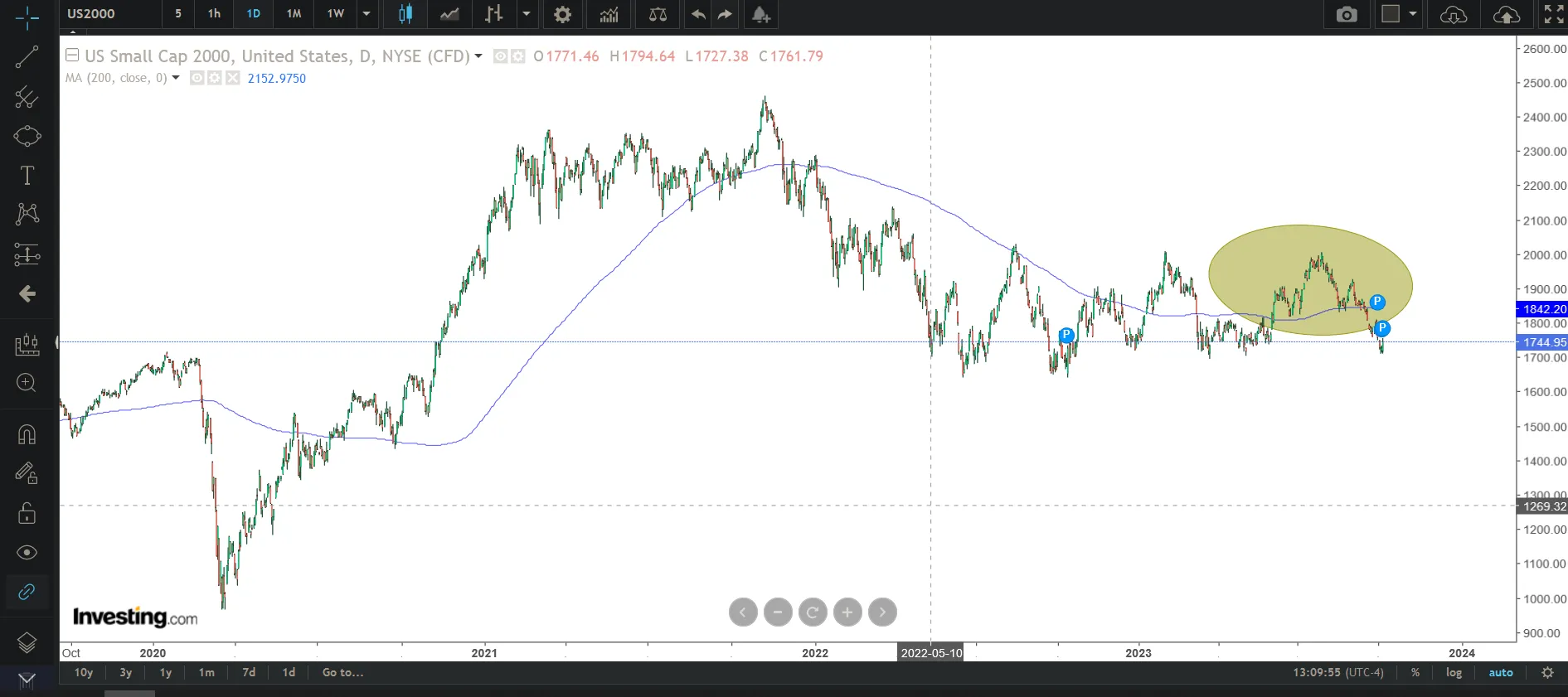Open the indicators menu
The width and height of the screenshot is (1568, 697).
[x=609, y=14]
